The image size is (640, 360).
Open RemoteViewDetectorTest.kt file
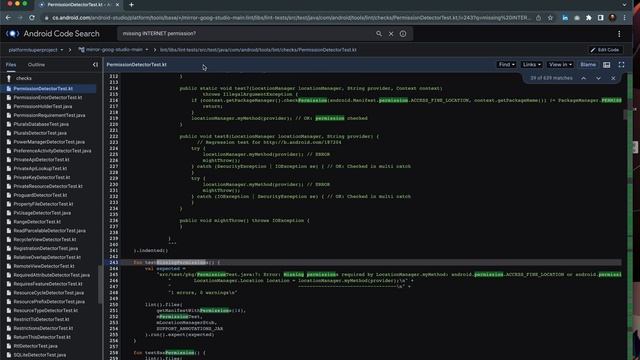coord(44,266)
